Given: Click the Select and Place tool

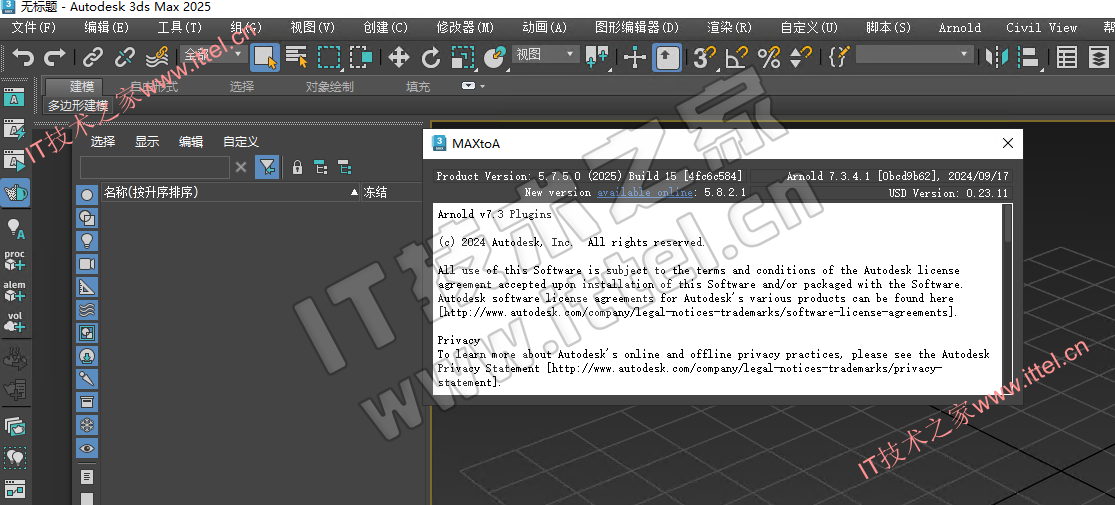Looking at the screenshot, I should 494,57.
